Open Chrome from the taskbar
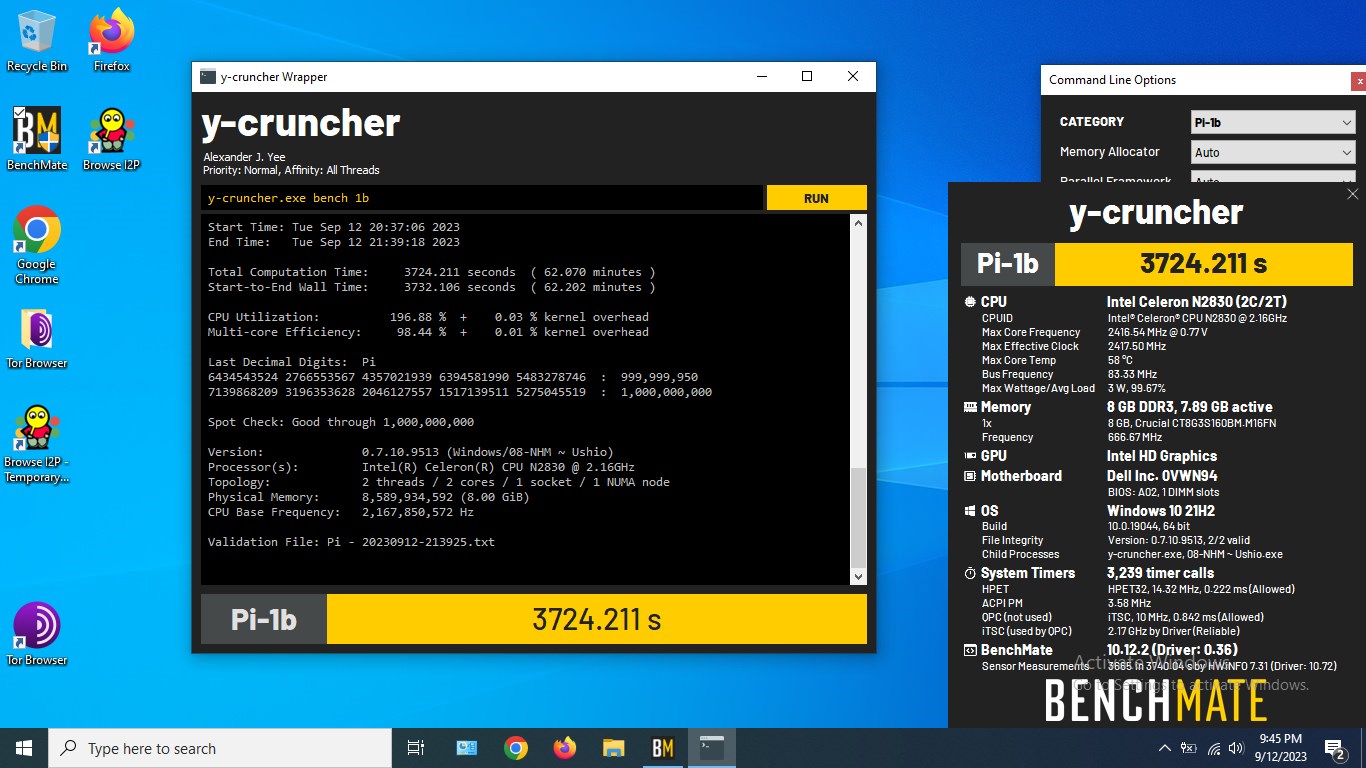Screen dimensions: 1366x768 point(516,748)
